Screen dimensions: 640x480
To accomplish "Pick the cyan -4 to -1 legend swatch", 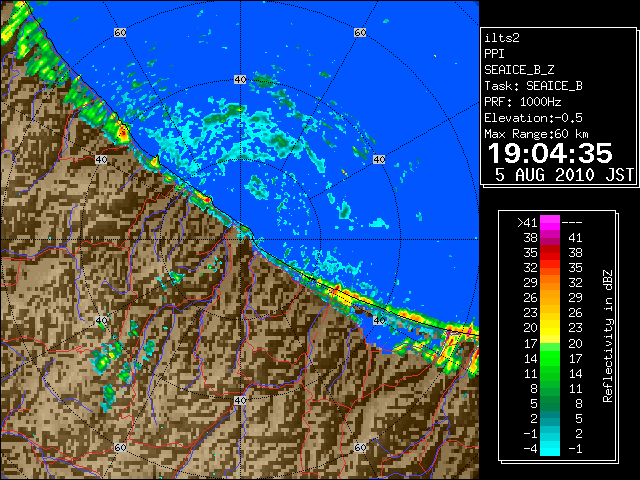I will (x=550, y=449).
